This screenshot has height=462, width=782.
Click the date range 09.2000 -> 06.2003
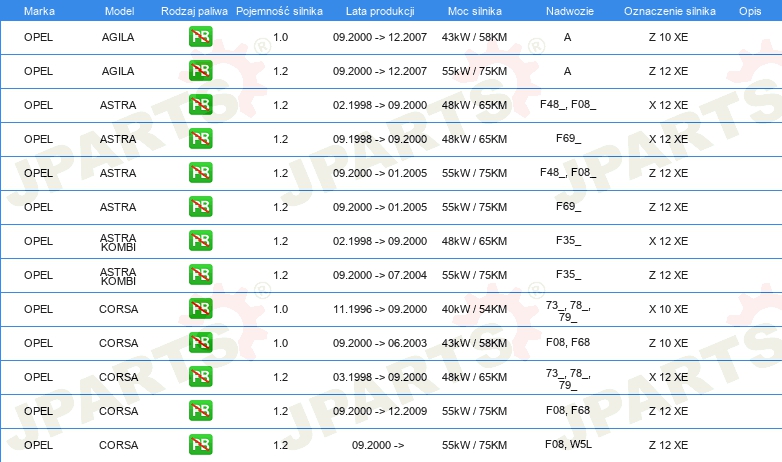(380, 343)
